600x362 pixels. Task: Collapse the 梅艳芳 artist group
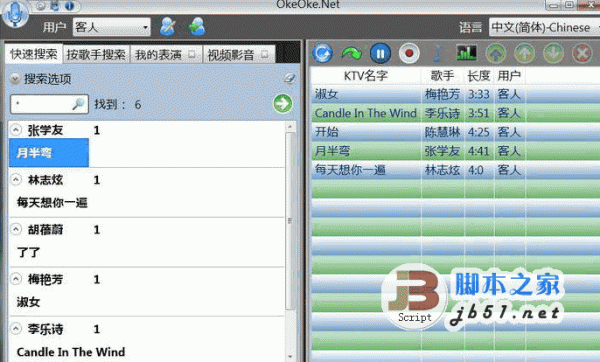tap(16, 279)
